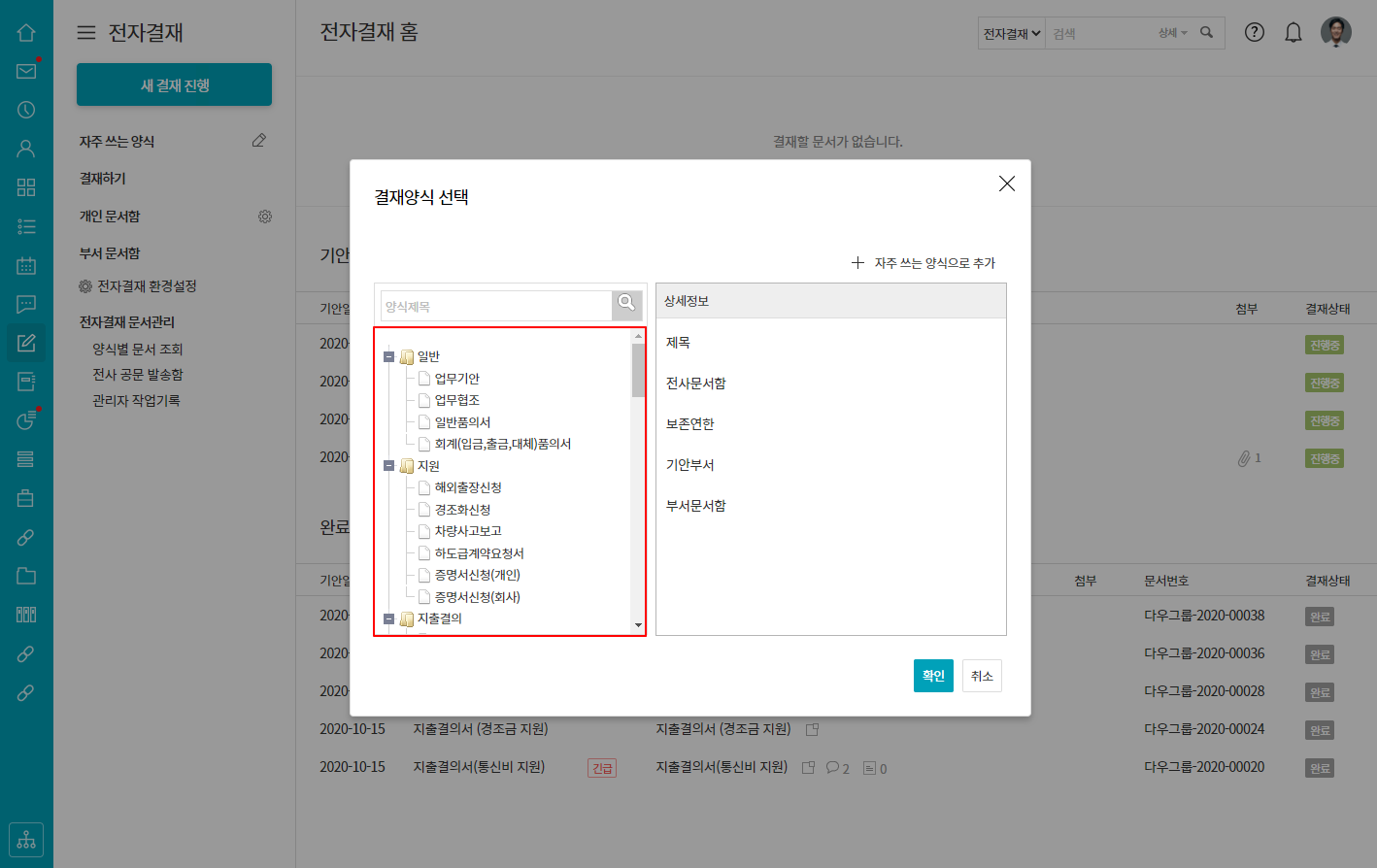Image resolution: width=1377 pixels, height=868 pixels.
Task: Click 자주 쓰는 양식으로 추가 link
Action: pos(924,263)
